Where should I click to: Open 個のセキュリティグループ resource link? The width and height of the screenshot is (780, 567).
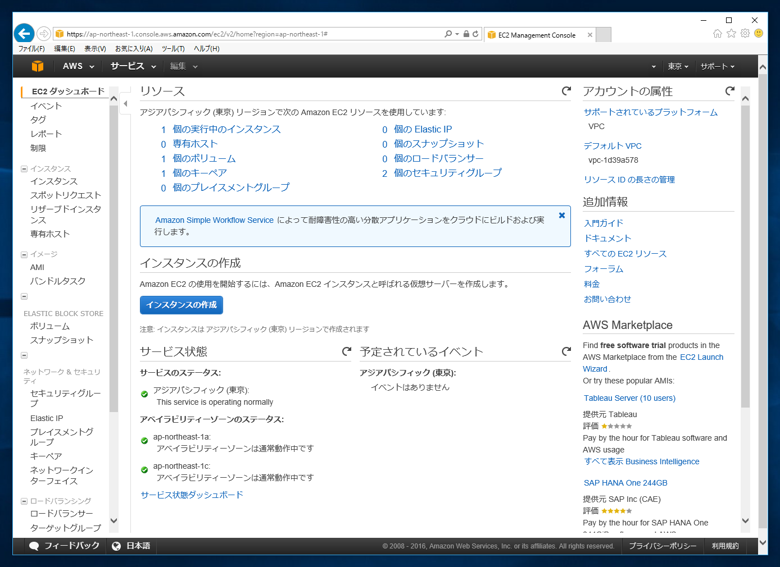pos(448,173)
